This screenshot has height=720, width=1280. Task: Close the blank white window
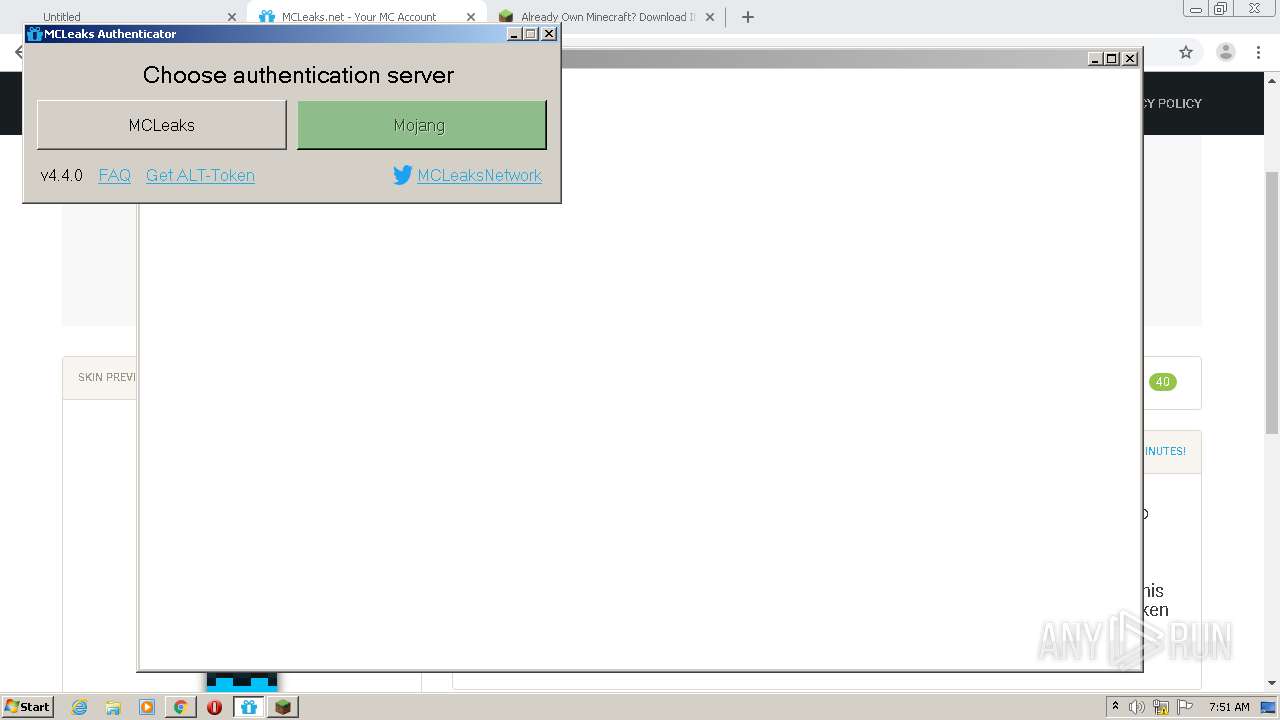(1130, 59)
